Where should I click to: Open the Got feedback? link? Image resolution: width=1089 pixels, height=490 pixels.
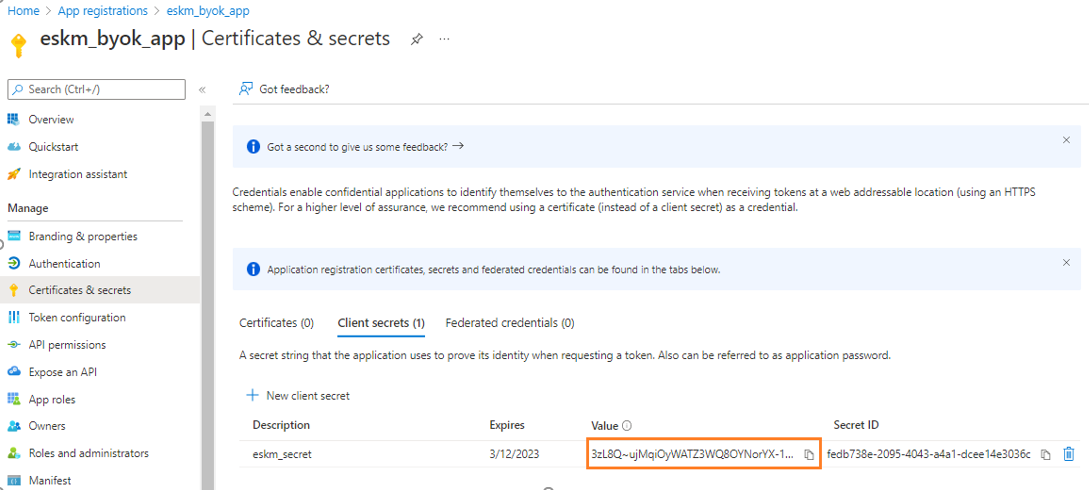[294, 90]
